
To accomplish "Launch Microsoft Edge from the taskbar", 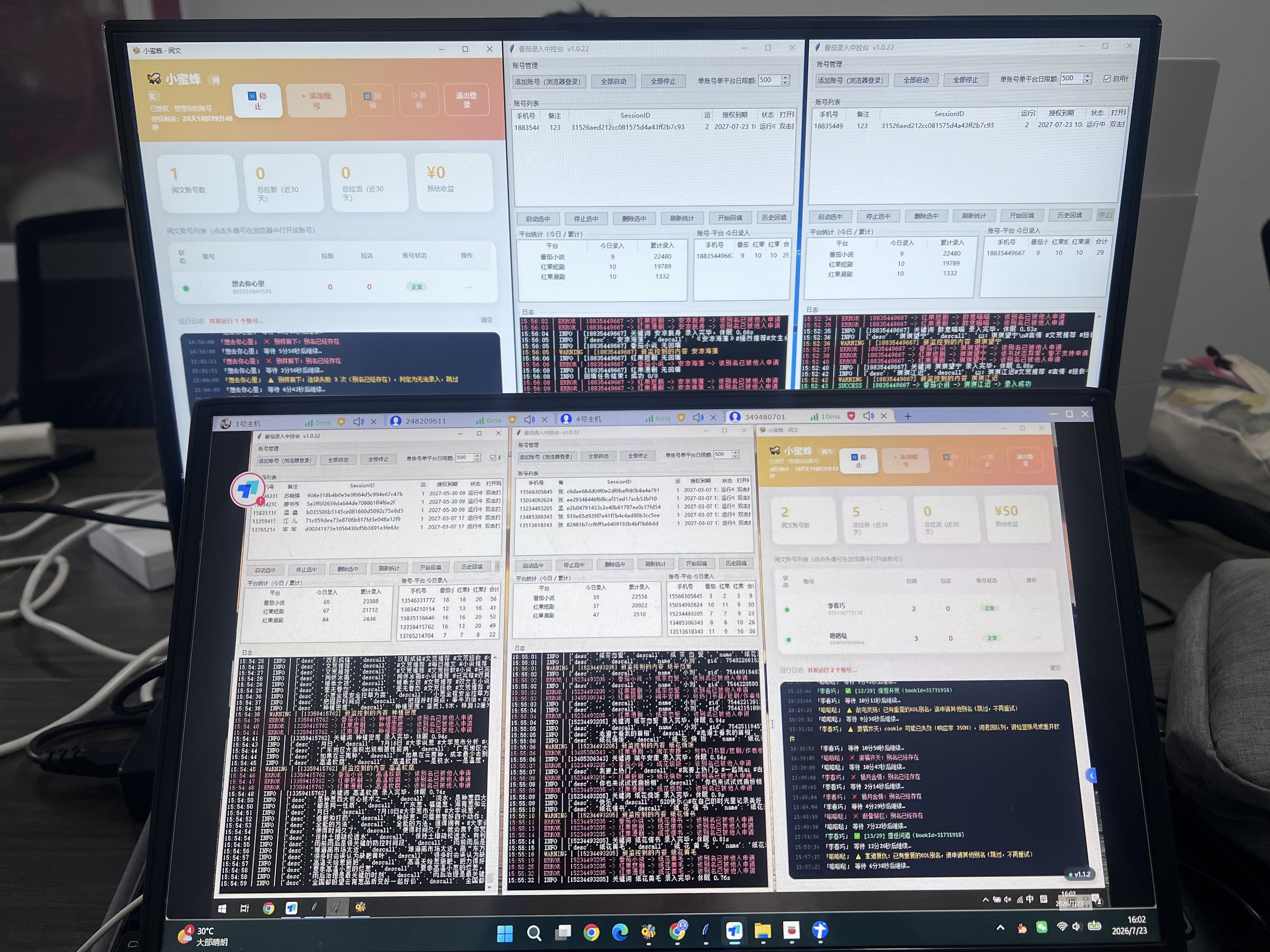I will pos(620,932).
